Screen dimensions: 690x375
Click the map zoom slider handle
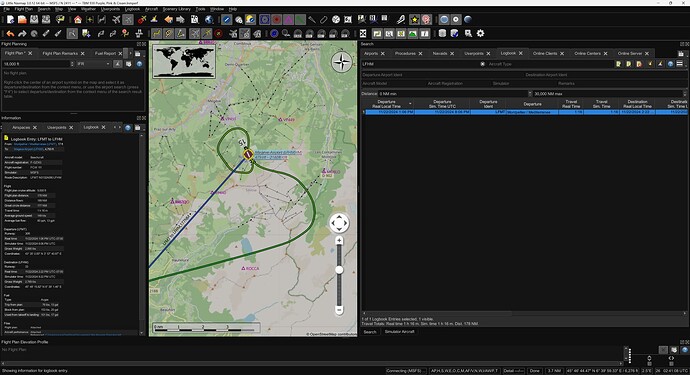[339, 270]
